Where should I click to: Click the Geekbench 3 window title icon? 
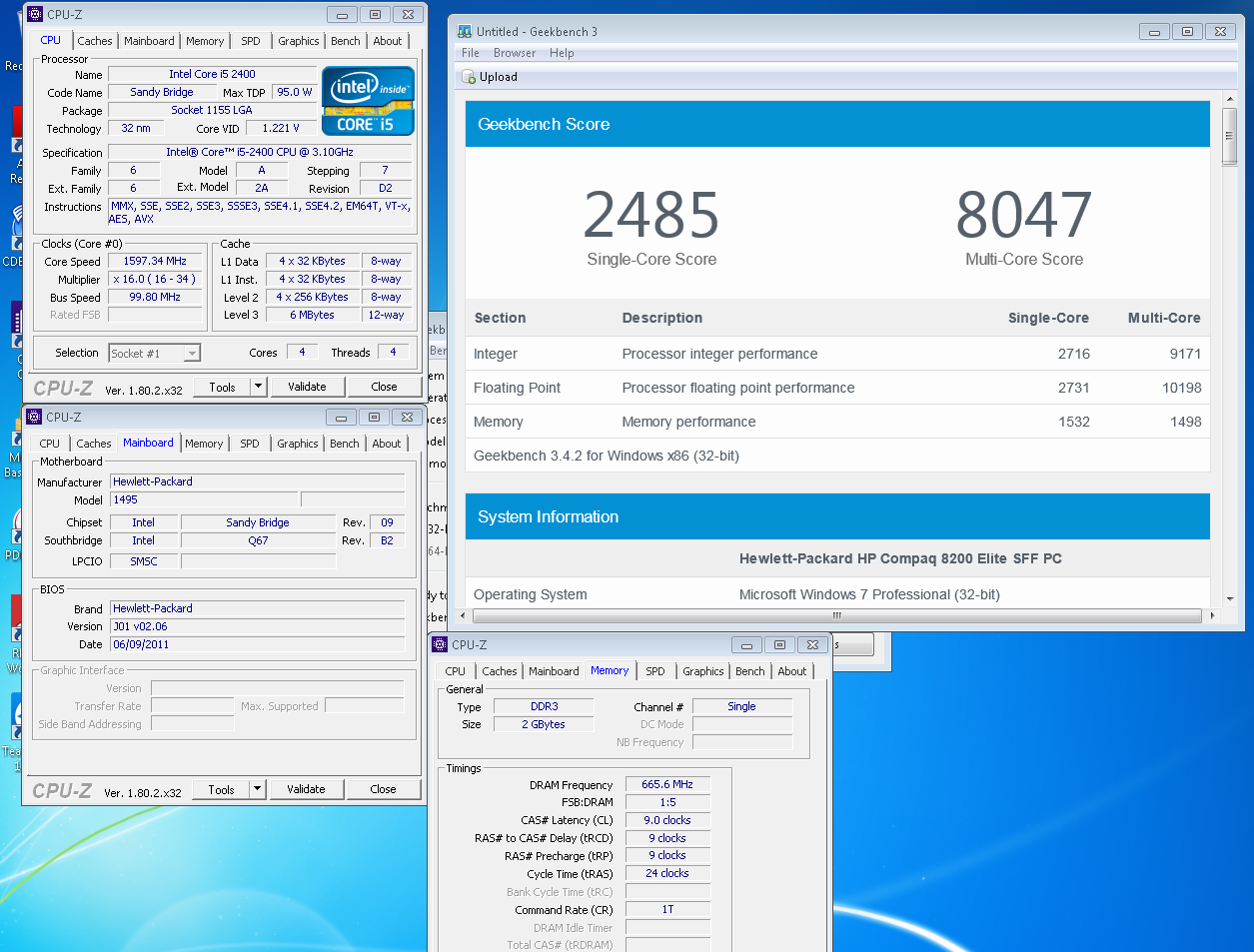465,31
